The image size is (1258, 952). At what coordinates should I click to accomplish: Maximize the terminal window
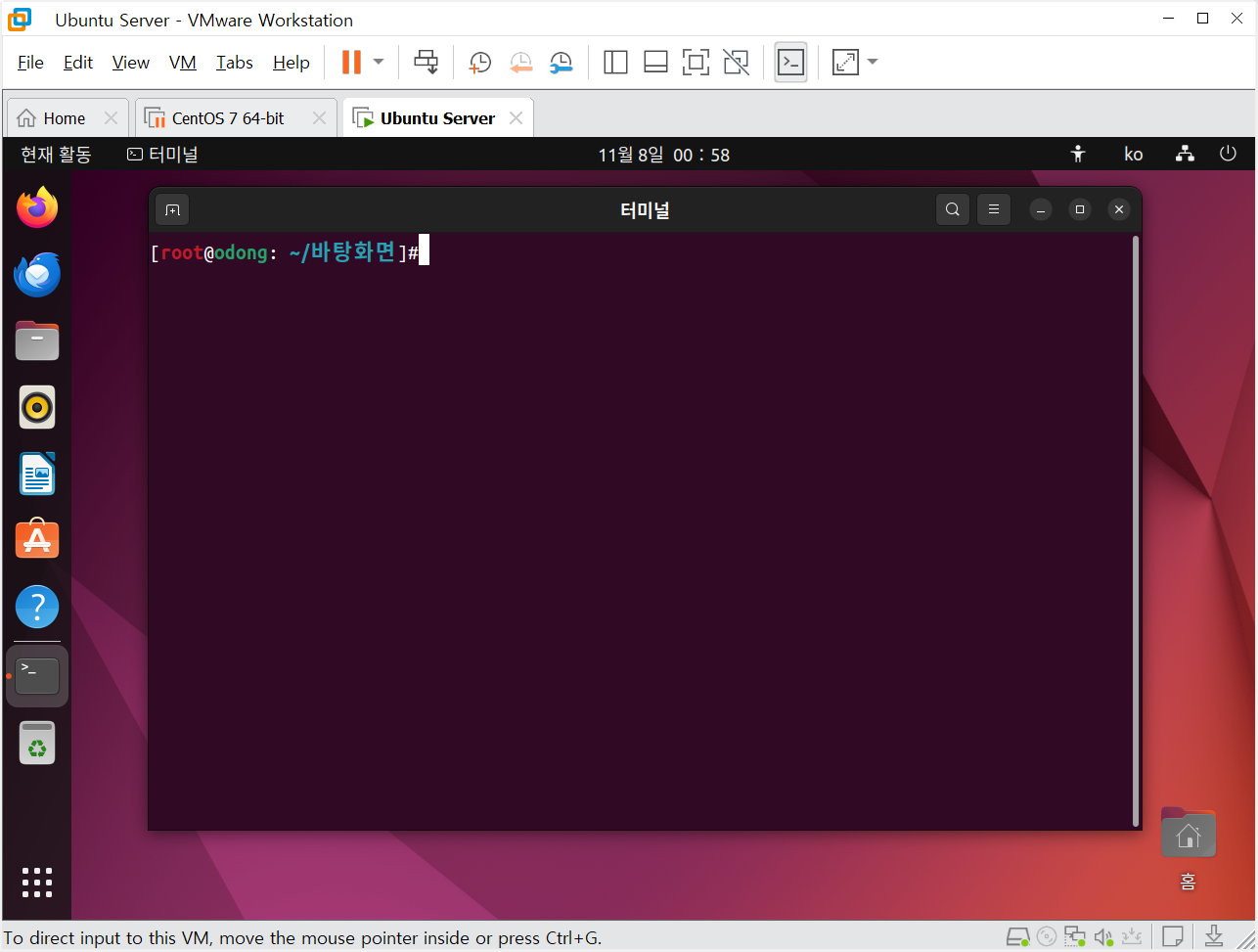(x=1080, y=209)
